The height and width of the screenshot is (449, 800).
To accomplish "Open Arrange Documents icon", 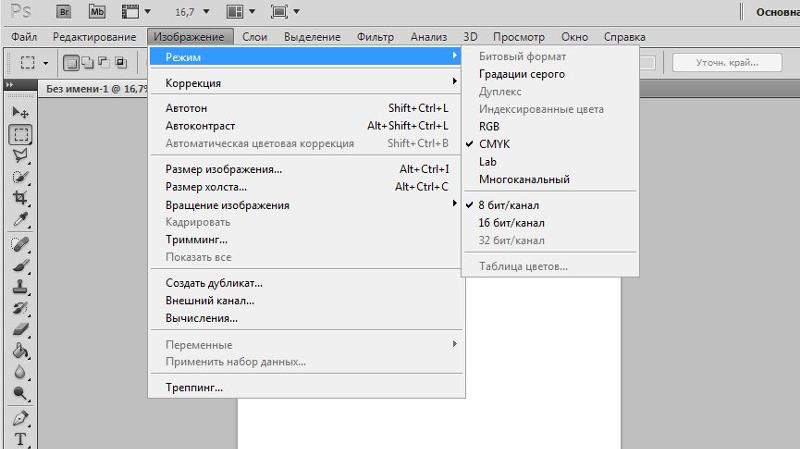I will [x=240, y=11].
